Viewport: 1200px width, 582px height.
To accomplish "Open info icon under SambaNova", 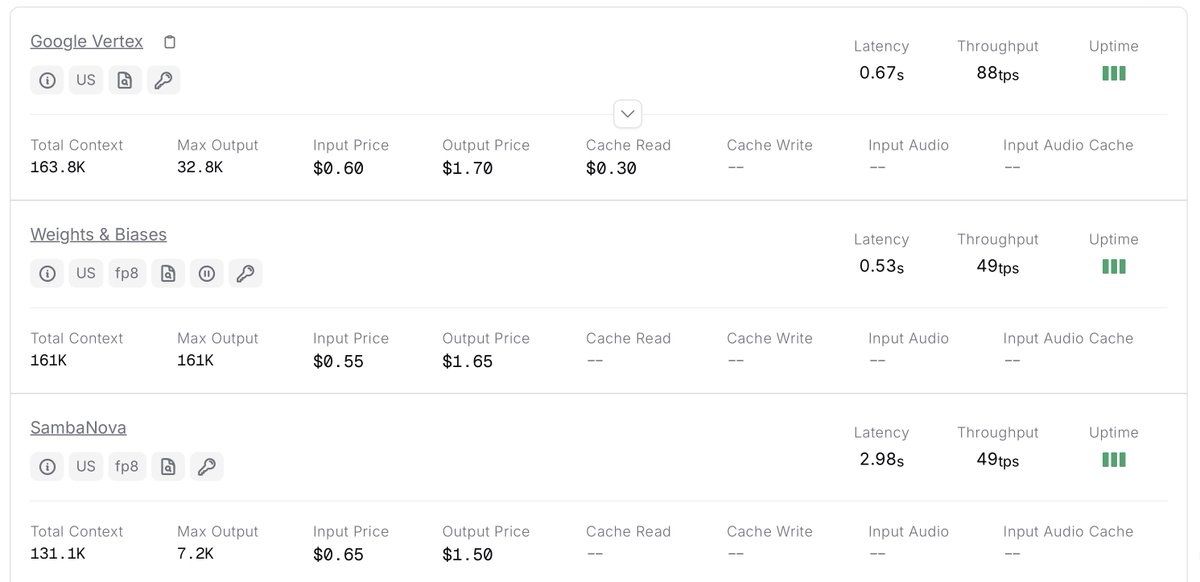I will tap(47, 466).
